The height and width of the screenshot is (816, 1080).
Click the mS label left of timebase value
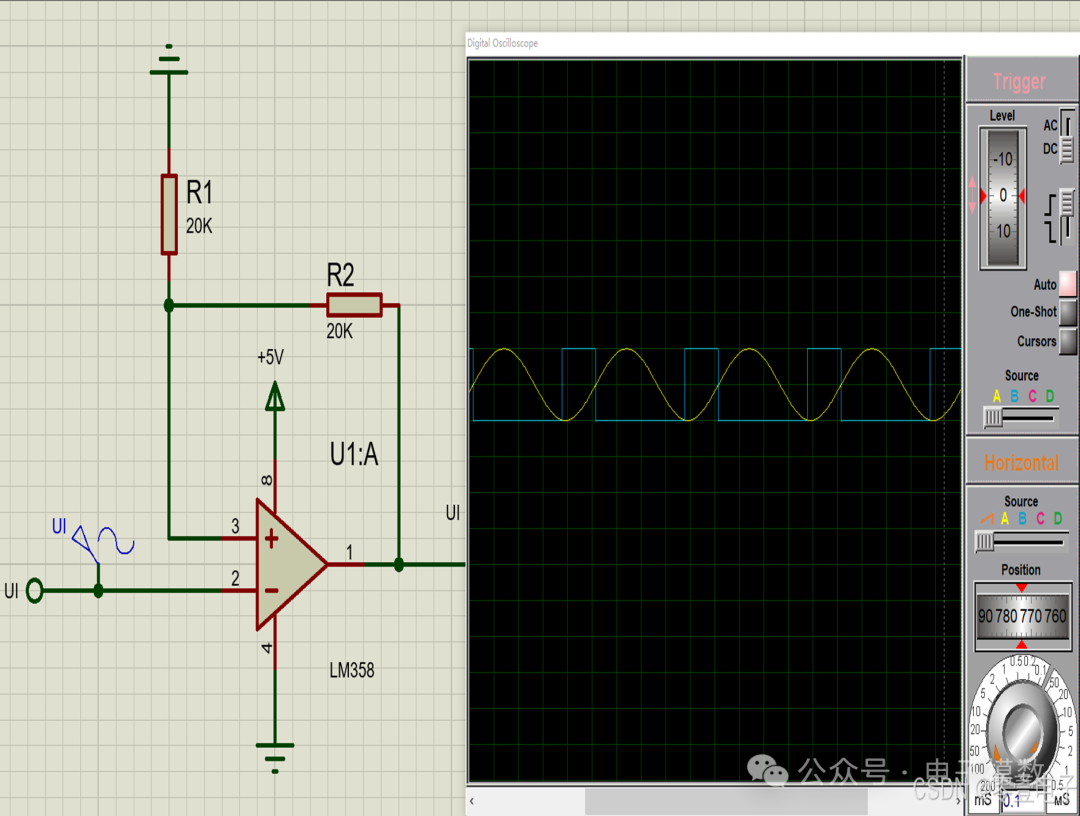pyautogui.click(x=983, y=800)
